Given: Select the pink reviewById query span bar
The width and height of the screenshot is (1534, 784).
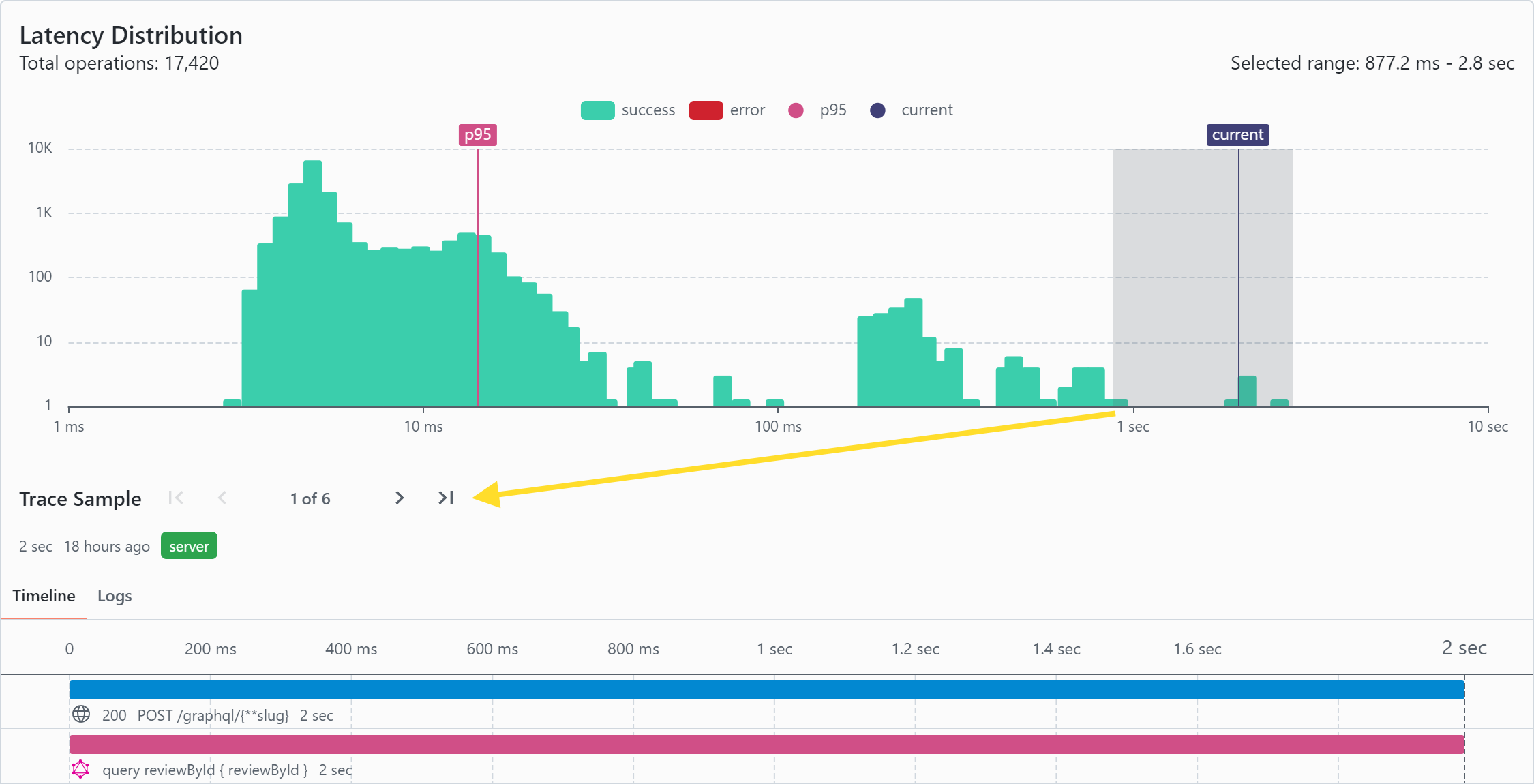Looking at the screenshot, I should tap(766, 744).
